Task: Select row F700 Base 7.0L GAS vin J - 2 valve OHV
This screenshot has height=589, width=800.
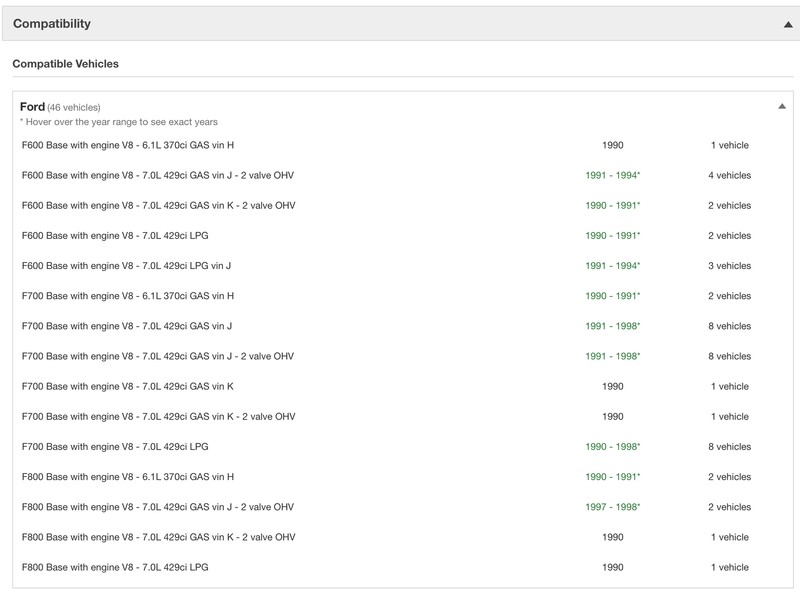Action: pyautogui.click(x=403, y=356)
